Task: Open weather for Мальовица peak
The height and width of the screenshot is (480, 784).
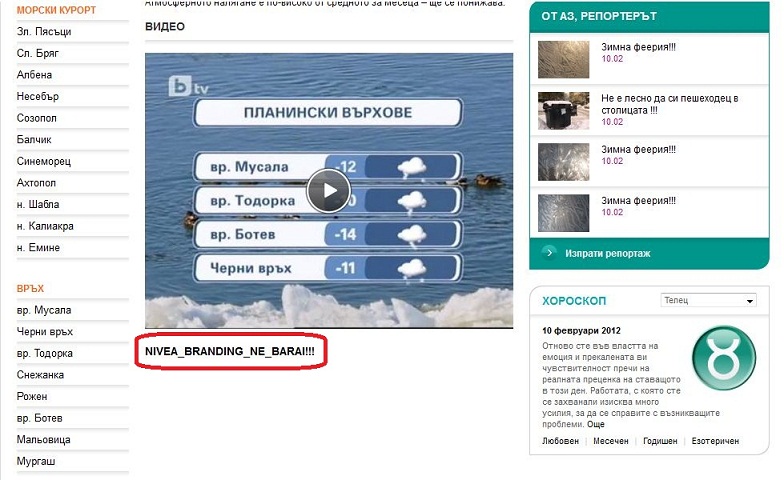Action: tap(45, 440)
